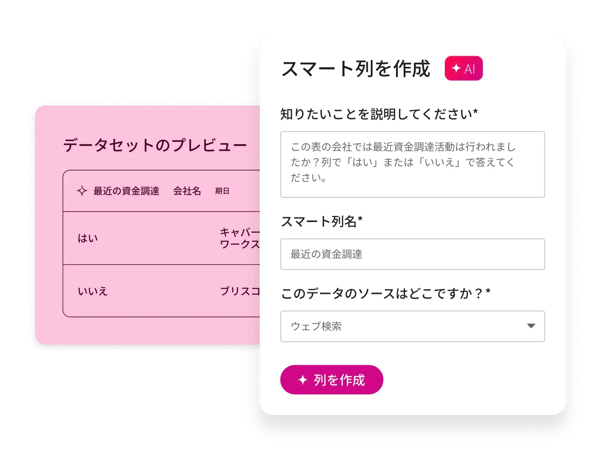
Task: Click the スマート列名 field label
Action: pyautogui.click(x=321, y=221)
